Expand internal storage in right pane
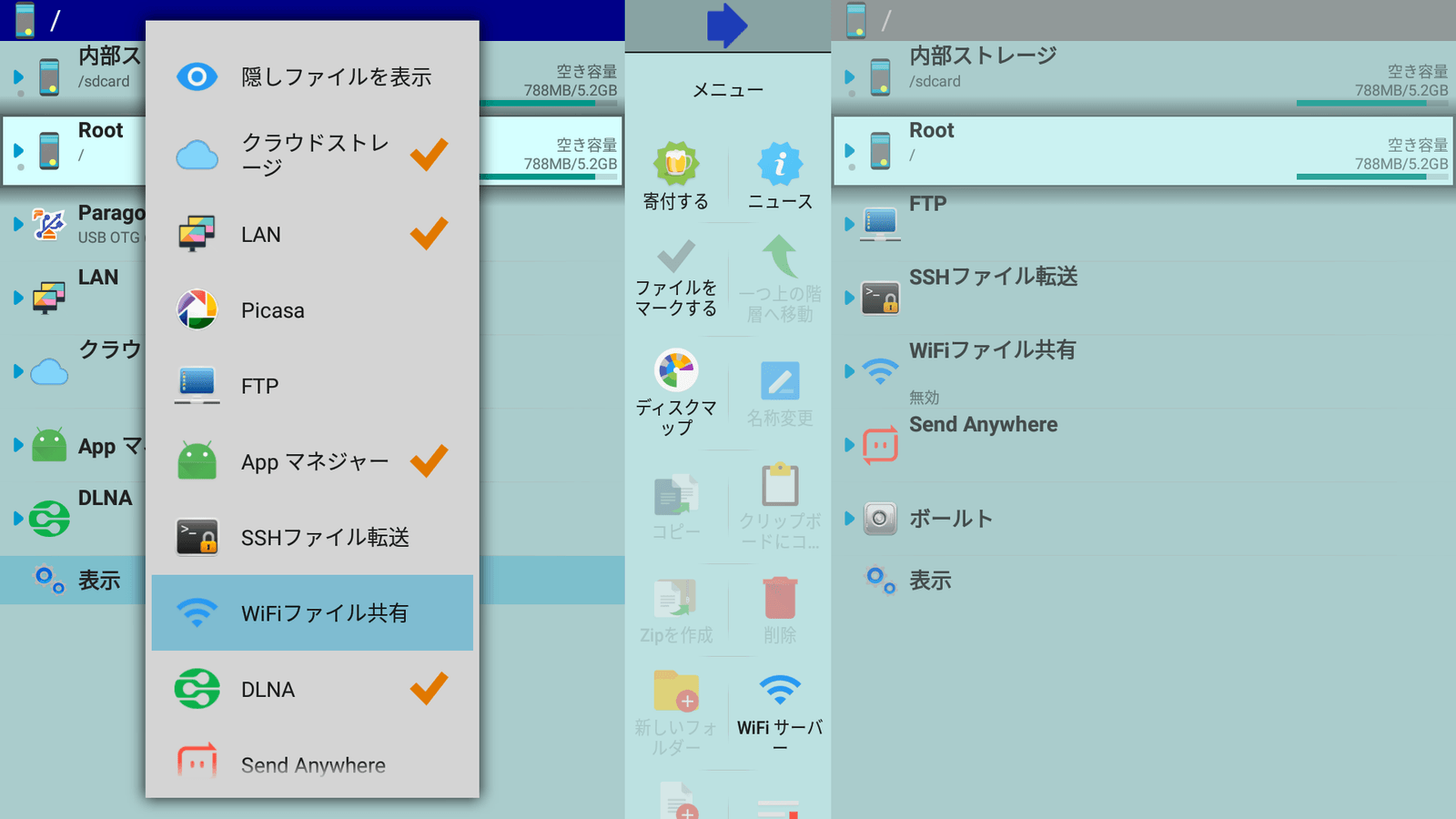Screen dimensions: 1456x819 [849, 77]
